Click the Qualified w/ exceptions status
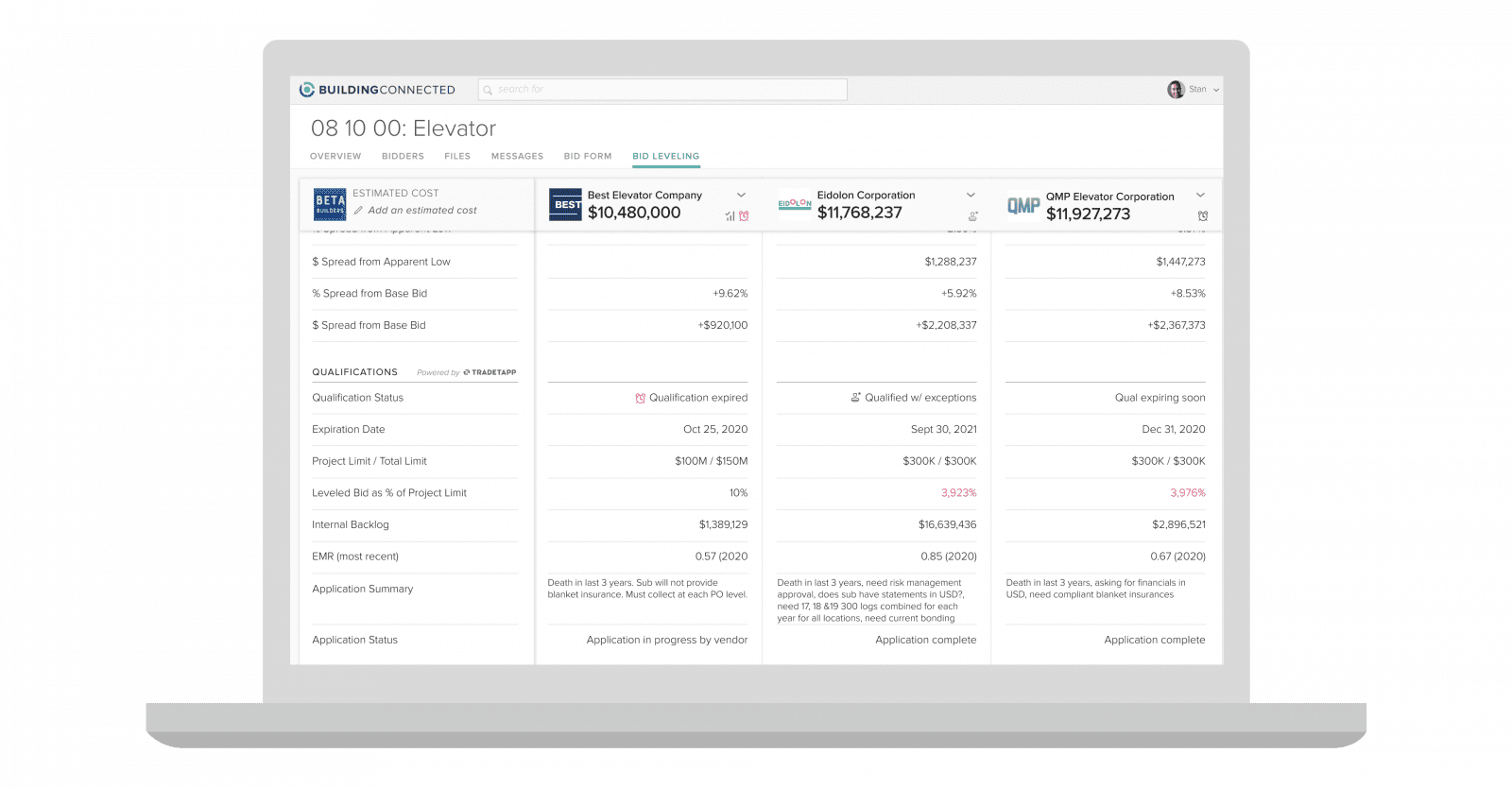This screenshot has height=788, width=1512. (x=920, y=398)
